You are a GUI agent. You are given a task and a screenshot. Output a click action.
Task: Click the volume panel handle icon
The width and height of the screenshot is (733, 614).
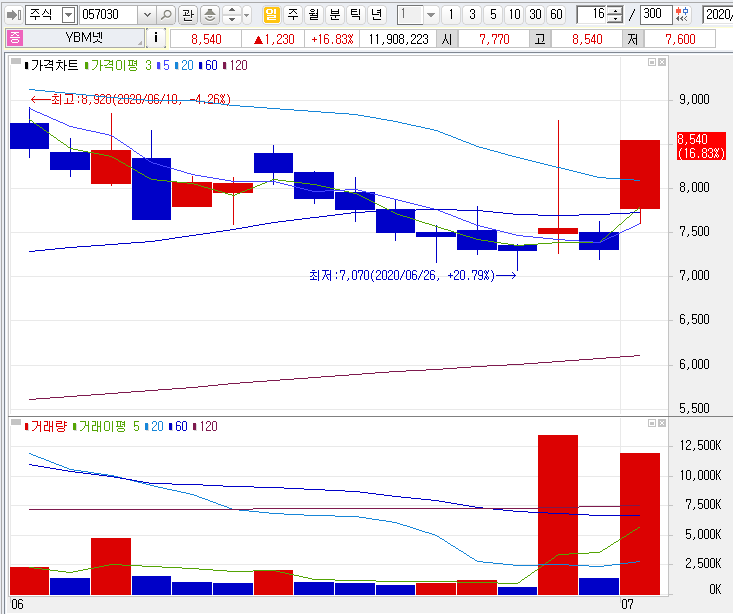click(x=15, y=423)
